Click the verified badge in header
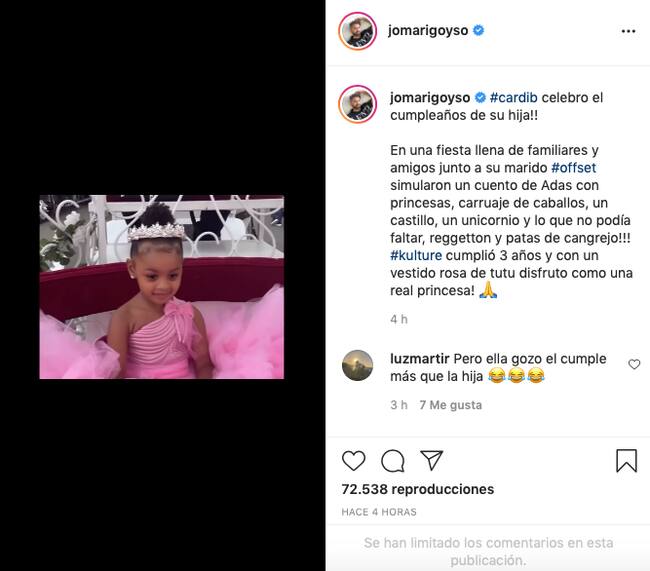Screen dimensions: 650x571 point(478,30)
